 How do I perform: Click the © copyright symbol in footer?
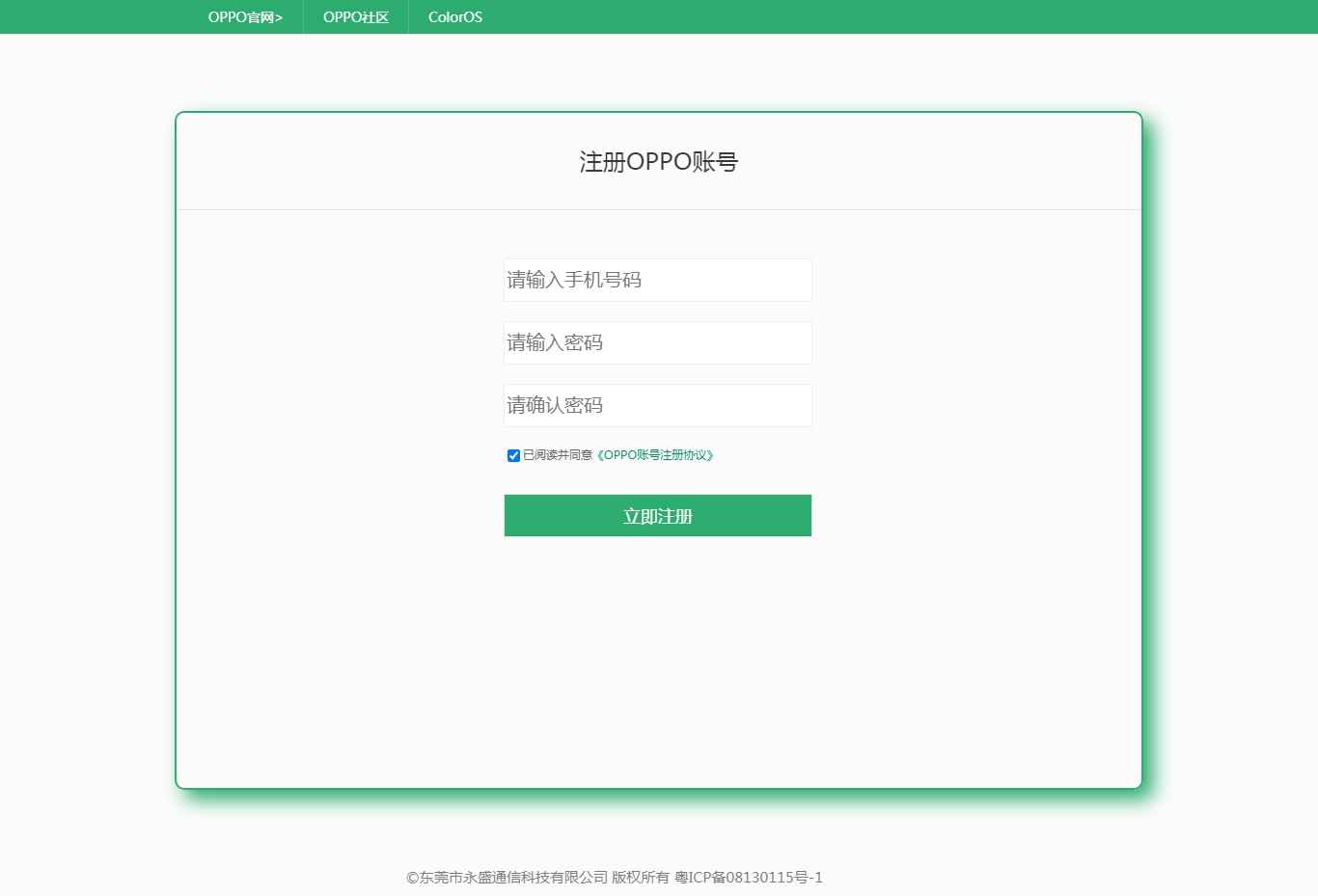click(x=412, y=878)
